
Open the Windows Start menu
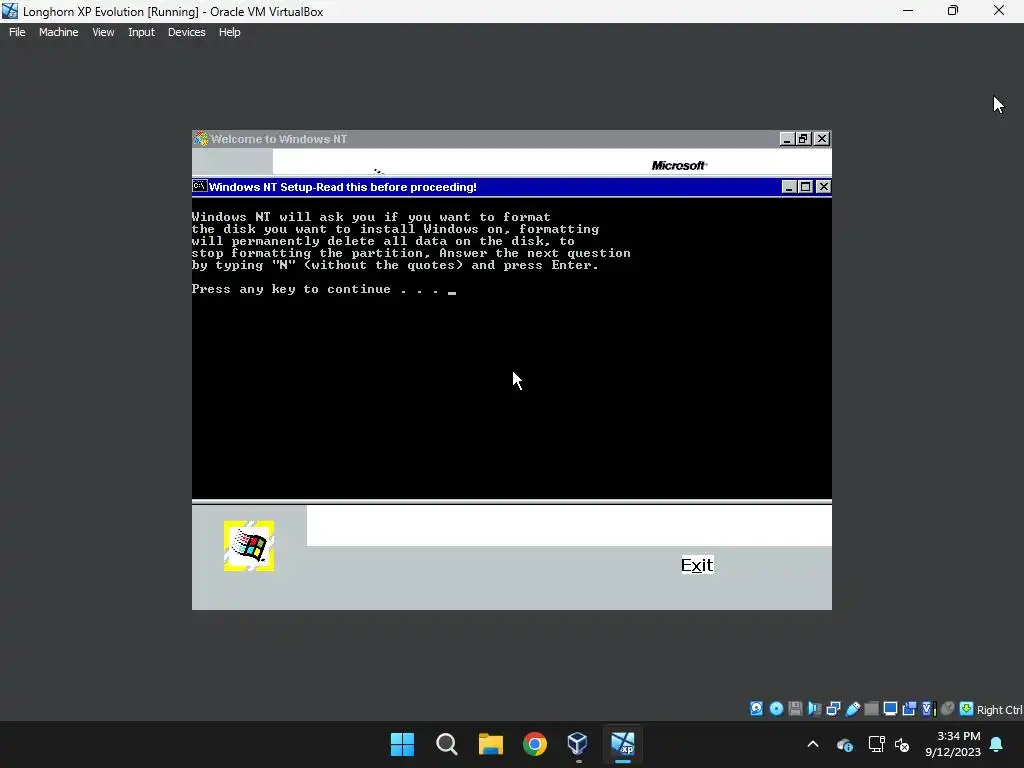pos(402,744)
